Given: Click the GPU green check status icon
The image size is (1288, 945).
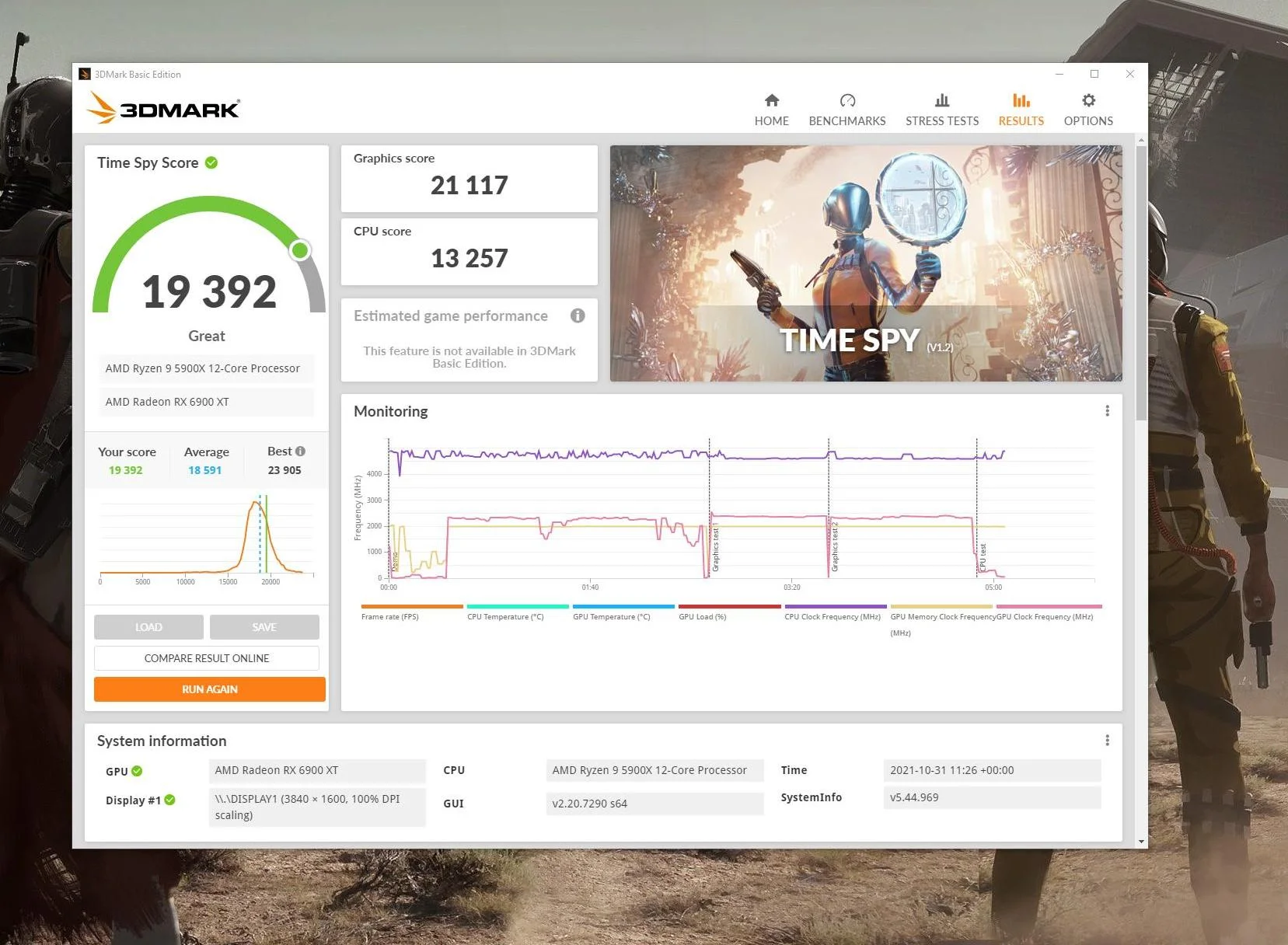Looking at the screenshot, I should (x=137, y=771).
